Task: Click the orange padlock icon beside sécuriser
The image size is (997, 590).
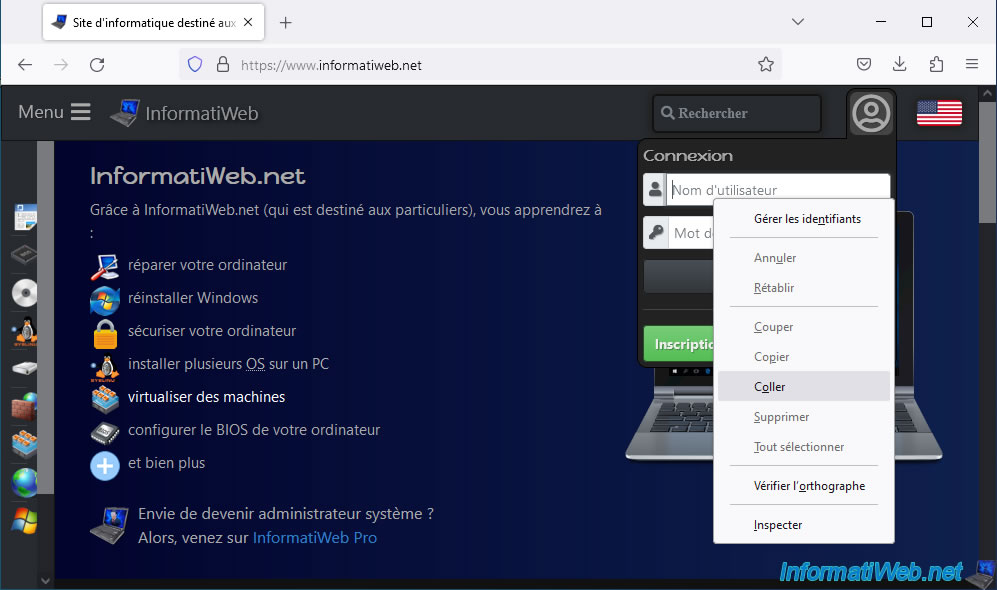Action: (105, 333)
